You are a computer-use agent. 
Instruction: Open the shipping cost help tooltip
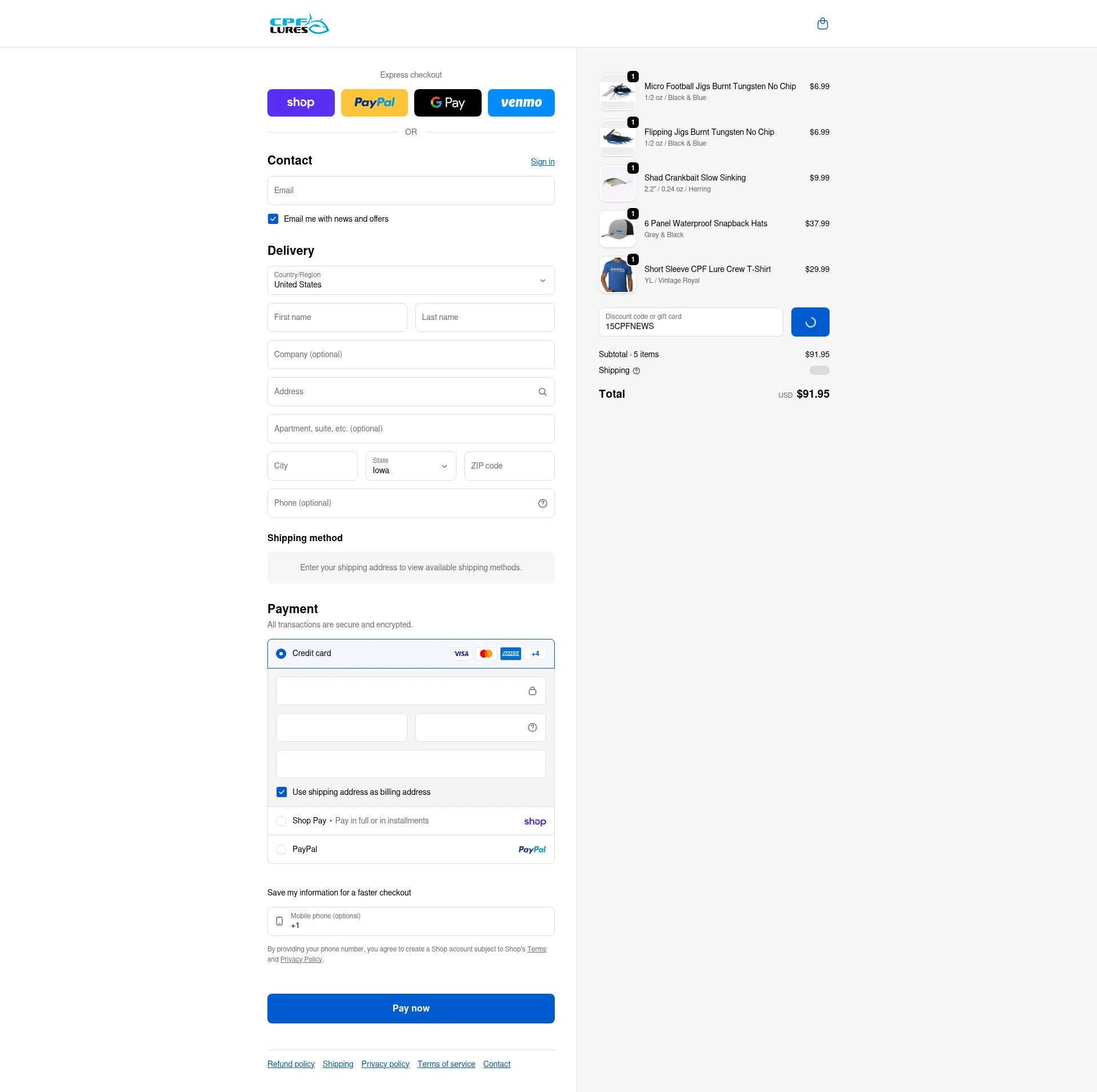coord(636,371)
